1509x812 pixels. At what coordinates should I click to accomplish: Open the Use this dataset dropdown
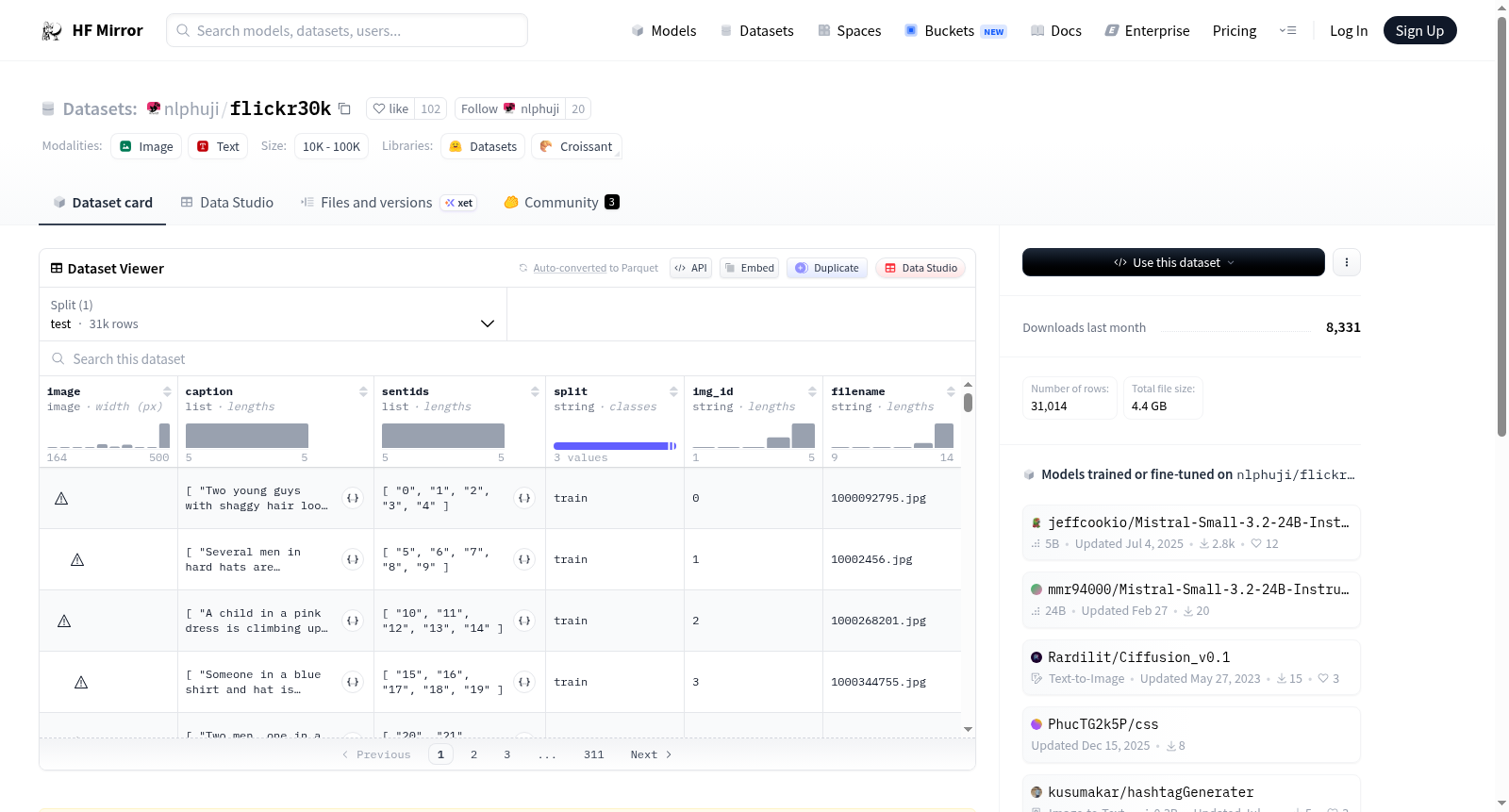coord(1173,262)
